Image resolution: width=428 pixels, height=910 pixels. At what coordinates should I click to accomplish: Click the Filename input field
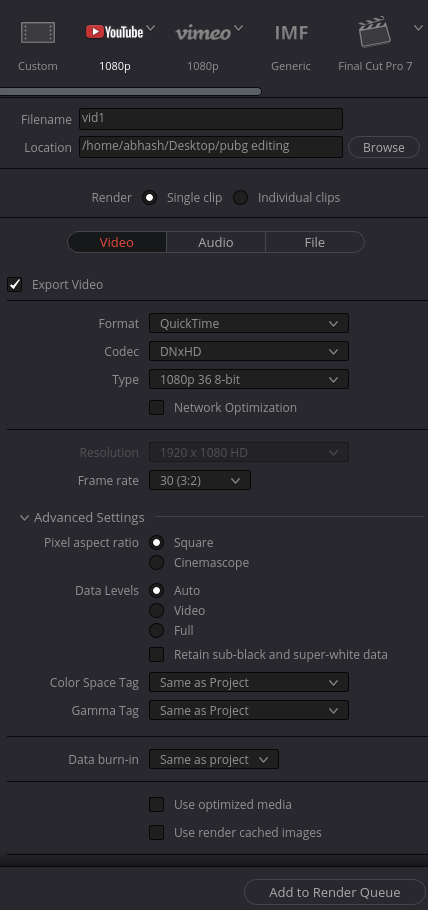[211, 119]
